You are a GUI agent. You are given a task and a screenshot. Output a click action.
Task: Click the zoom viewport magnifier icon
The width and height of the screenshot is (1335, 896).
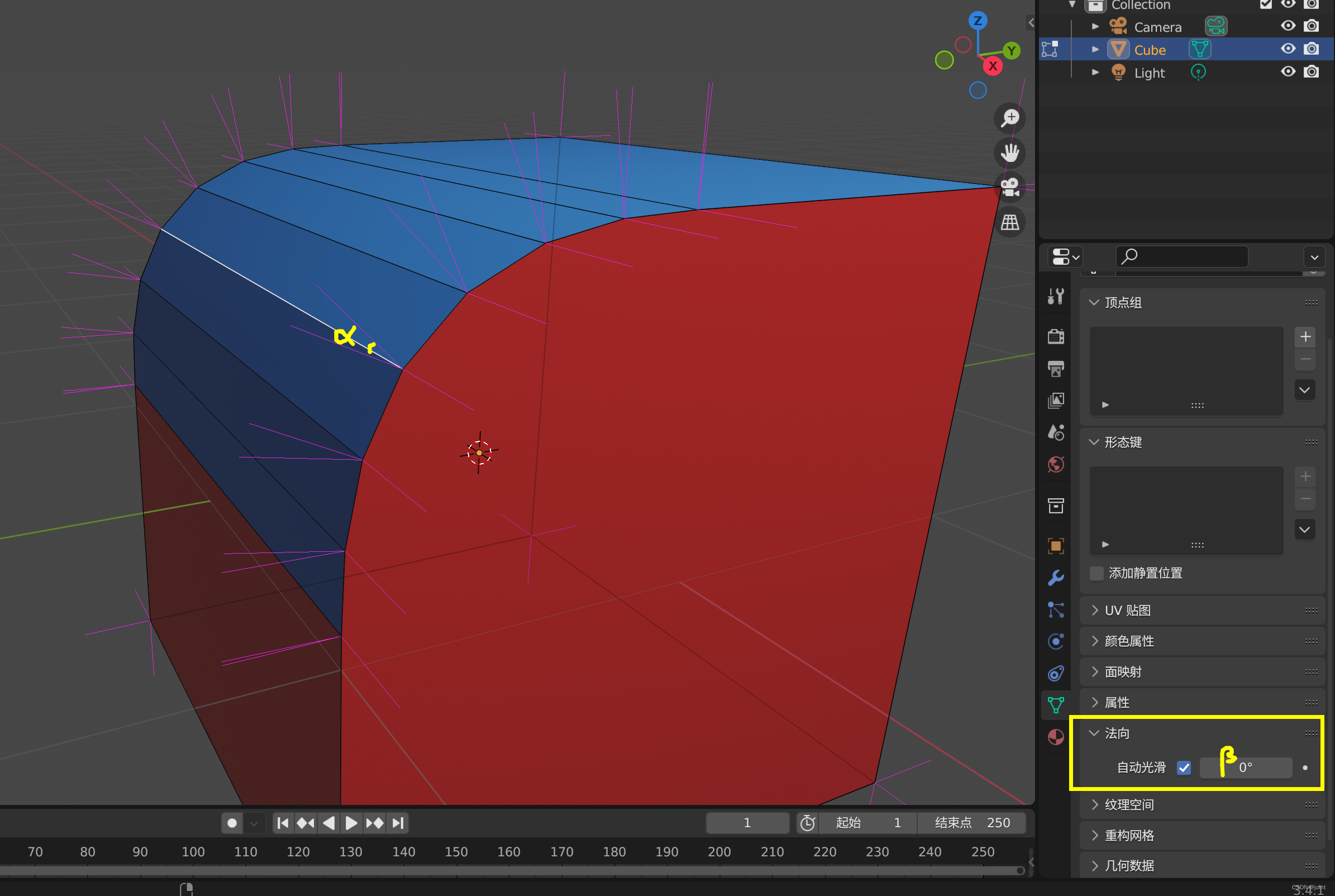[x=1010, y=118]
